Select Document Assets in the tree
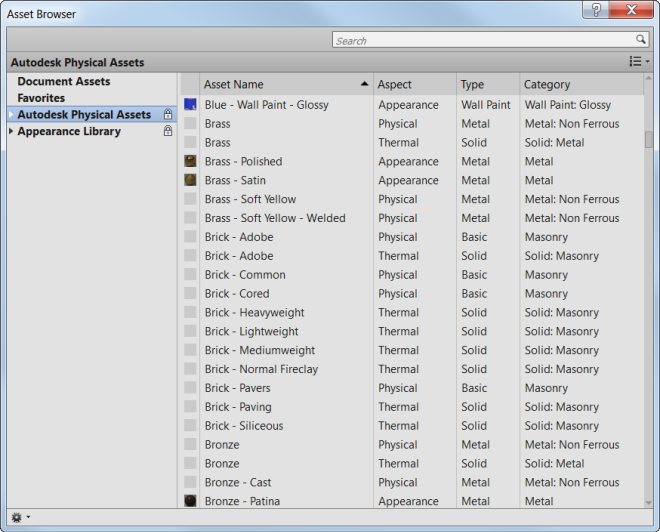The image size is (660, 532). (64, 81)
